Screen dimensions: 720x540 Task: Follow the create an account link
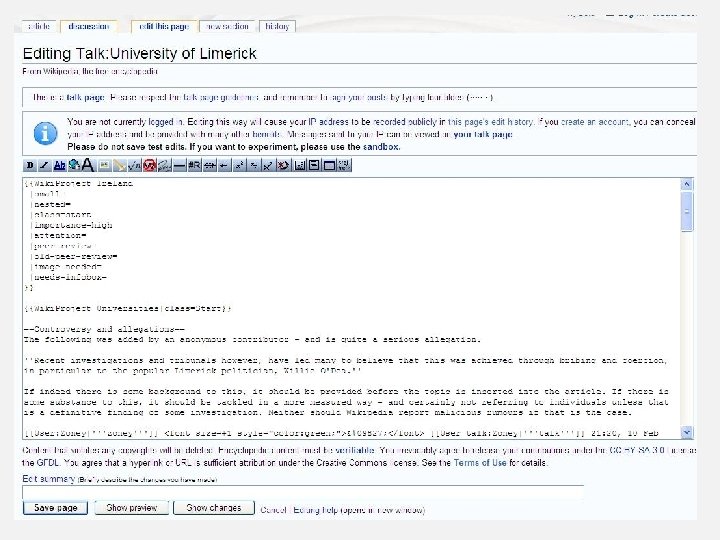click(595, 122)
